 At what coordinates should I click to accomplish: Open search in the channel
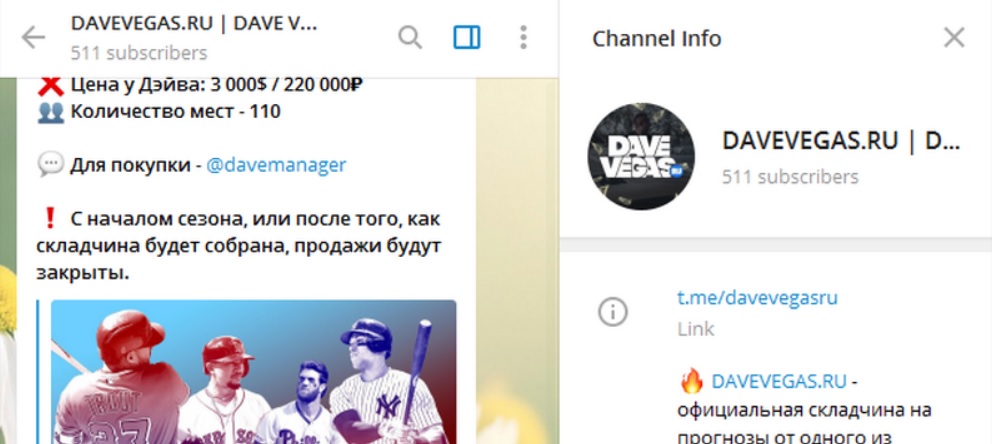point(409,38)
